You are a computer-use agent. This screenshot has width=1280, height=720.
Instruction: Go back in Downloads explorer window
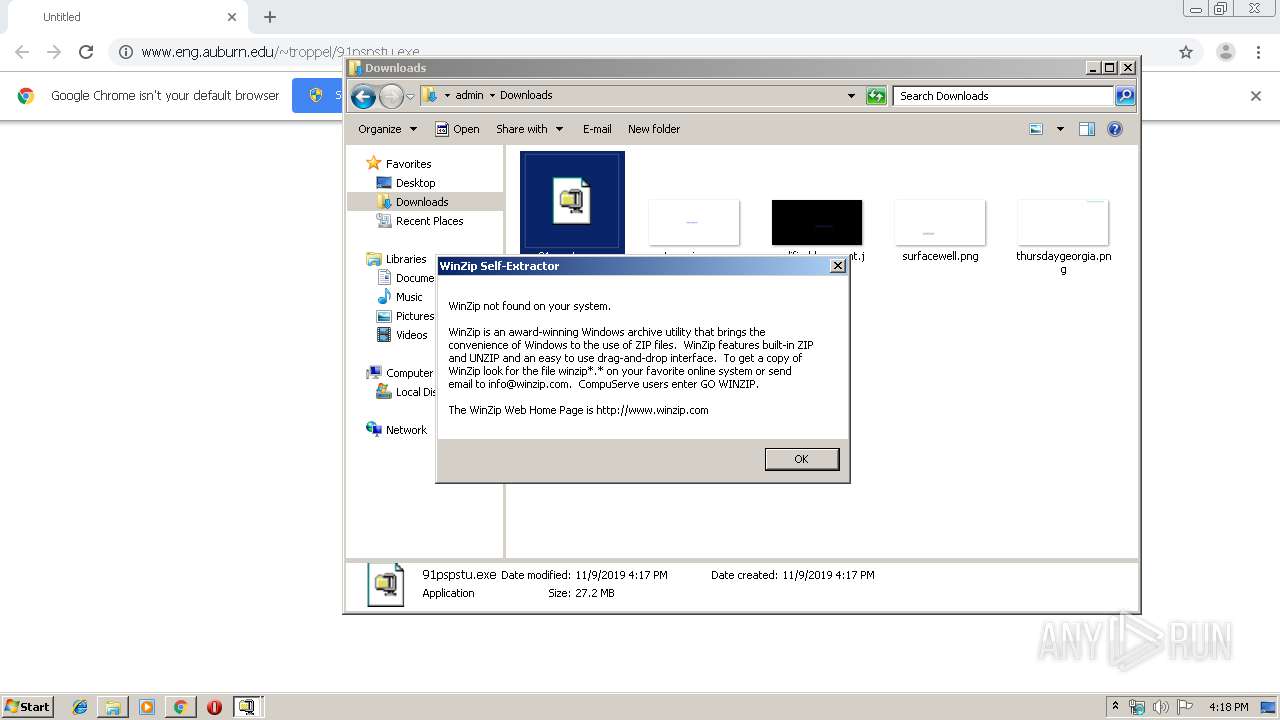pos(363,96)
